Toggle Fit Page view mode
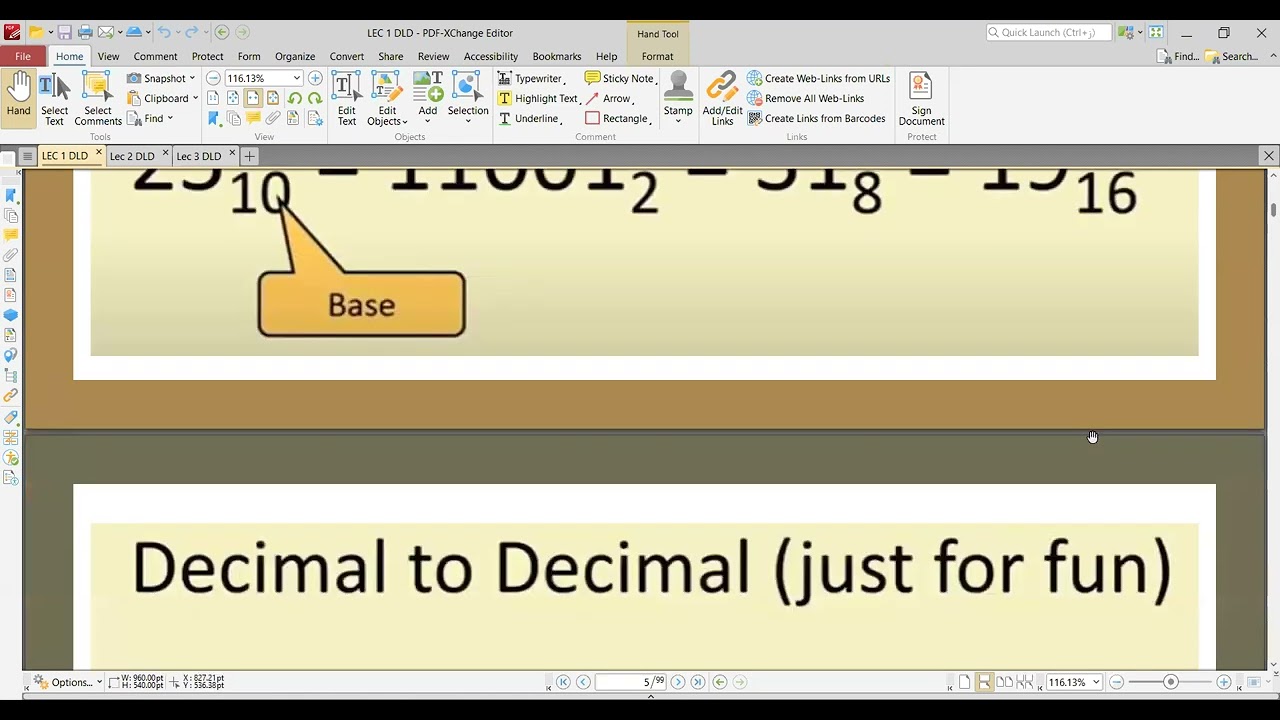Screen dimensions: 1280x720 pos(233,98)
